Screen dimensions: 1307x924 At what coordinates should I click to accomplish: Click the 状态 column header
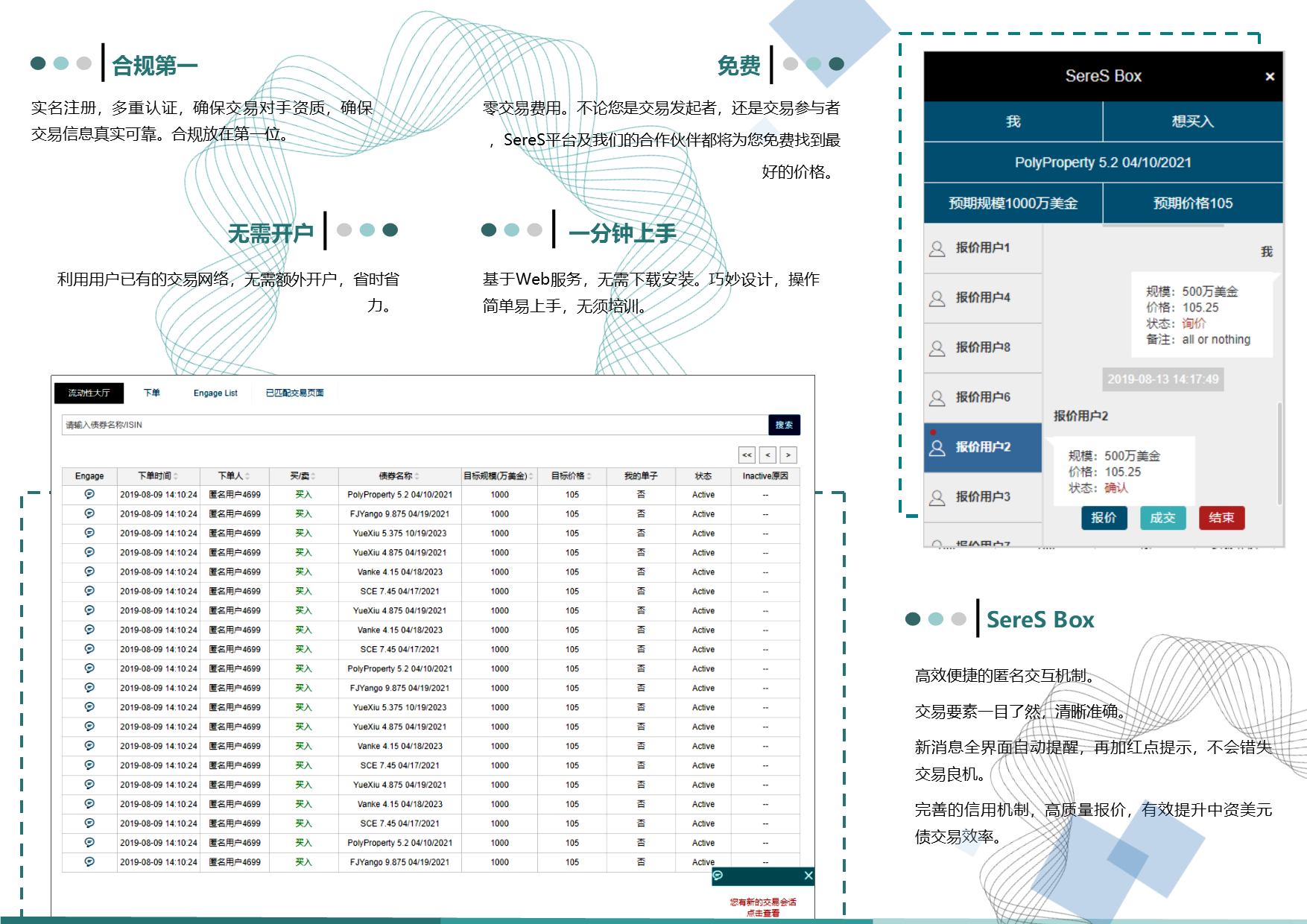(703, 476)
